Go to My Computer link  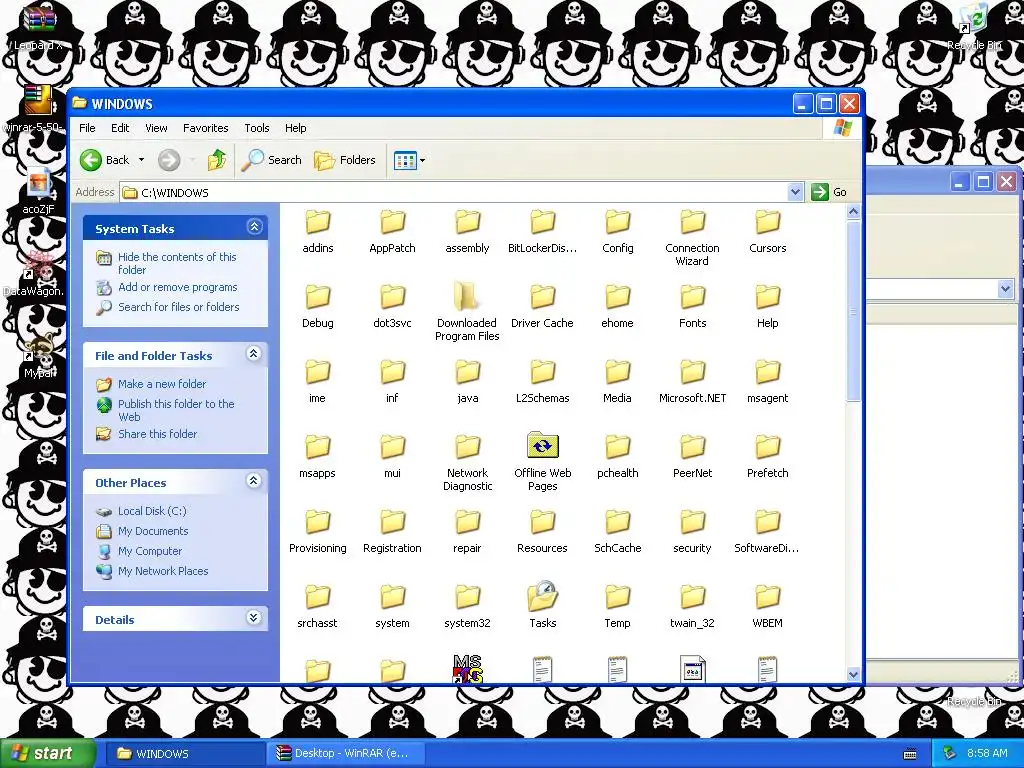coord(150,551)
